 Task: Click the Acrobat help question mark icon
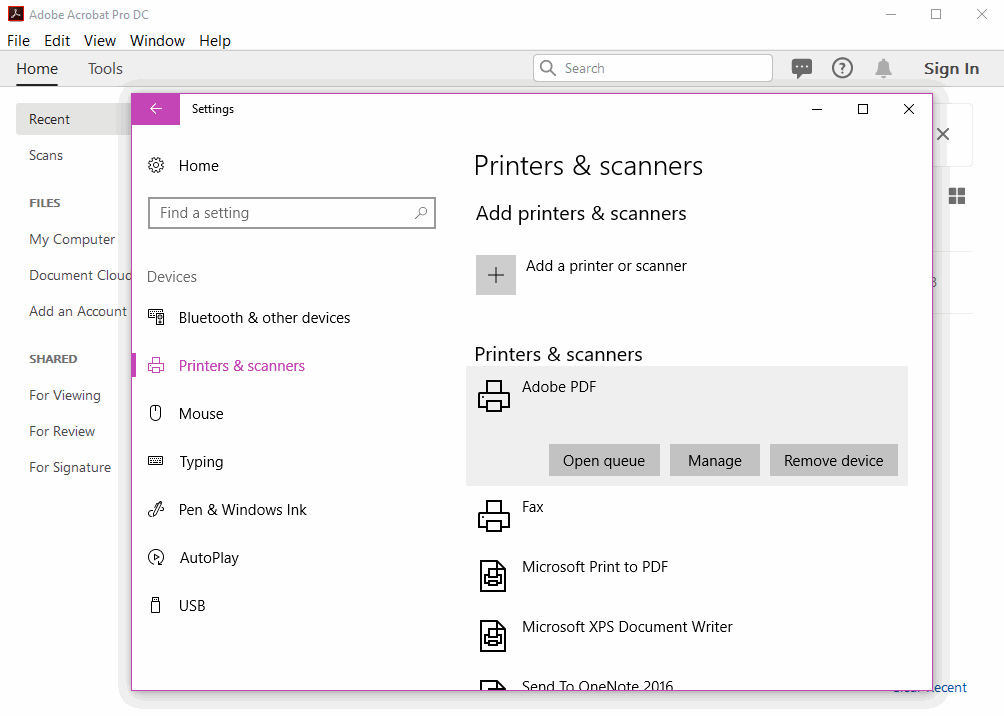tap(842, 68)
